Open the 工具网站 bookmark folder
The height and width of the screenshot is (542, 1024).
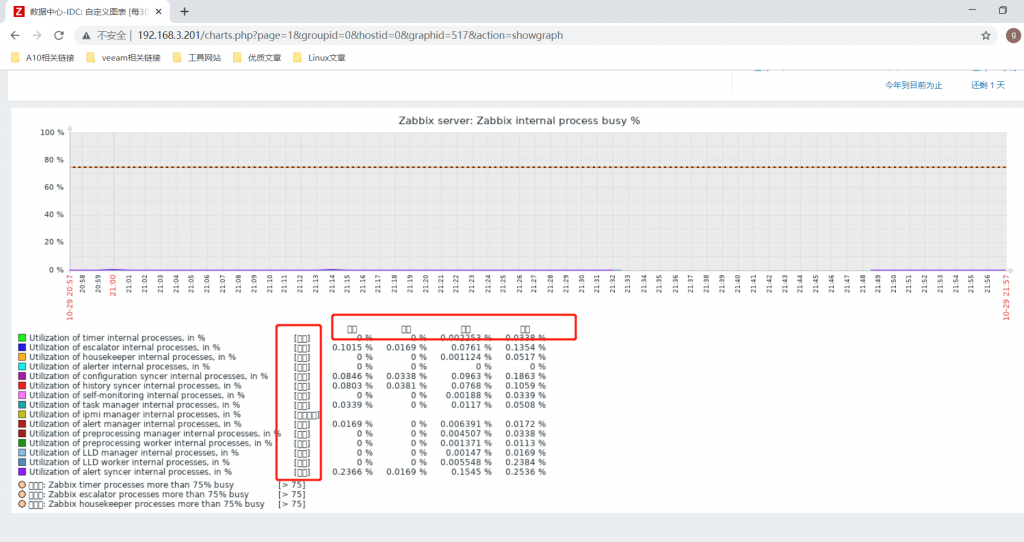point(197,57)
